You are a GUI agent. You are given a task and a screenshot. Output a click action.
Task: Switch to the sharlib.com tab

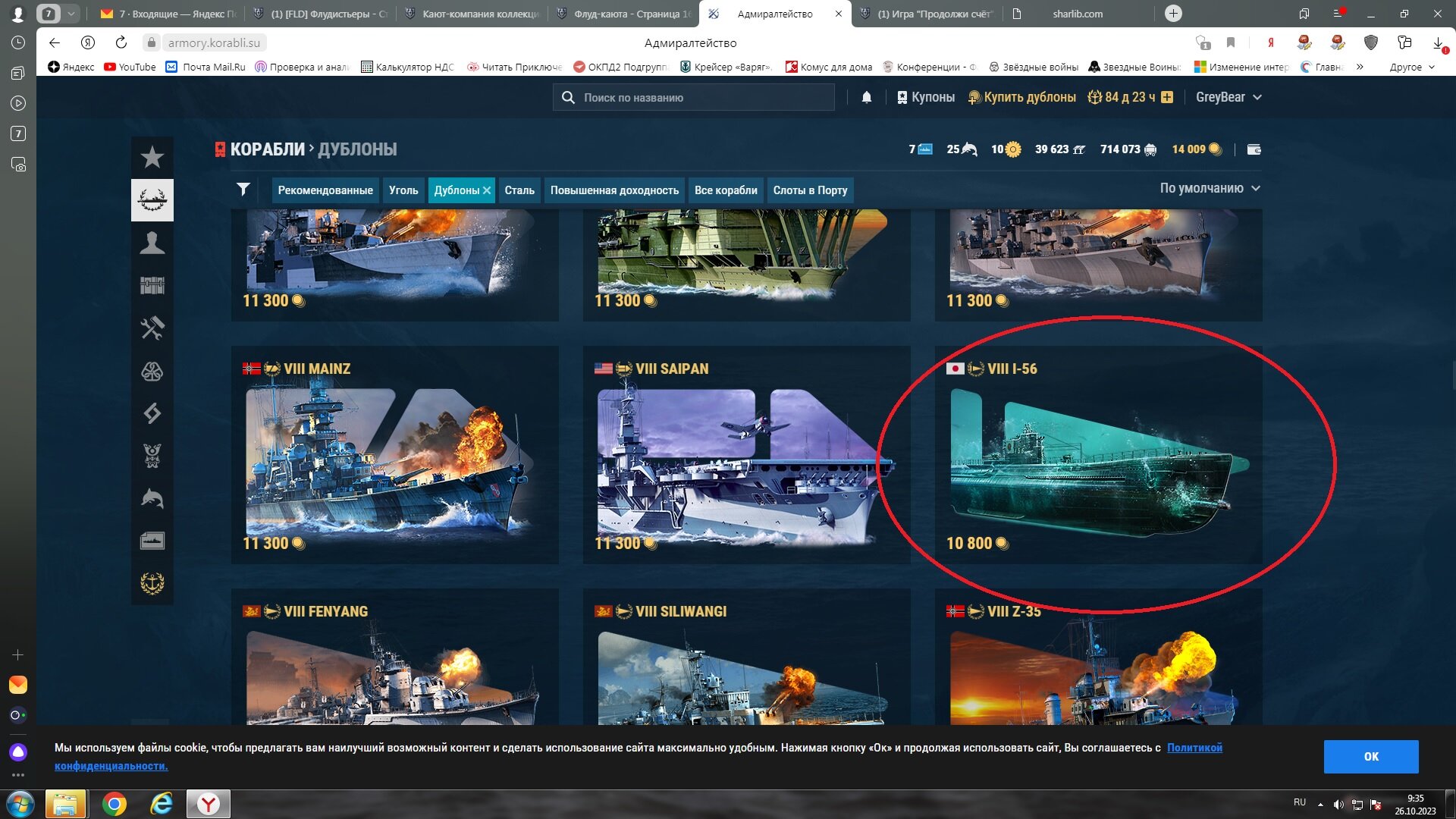[x=1077, y=14]
